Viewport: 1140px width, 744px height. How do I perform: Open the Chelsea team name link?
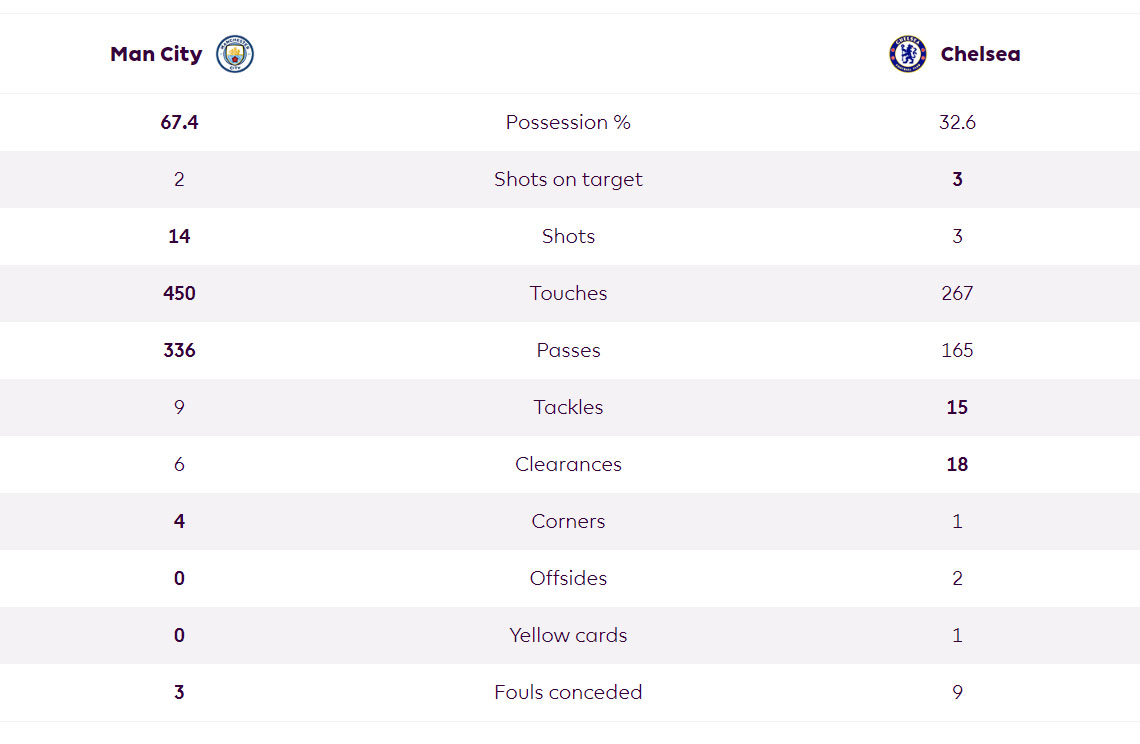tap(980, 54)
